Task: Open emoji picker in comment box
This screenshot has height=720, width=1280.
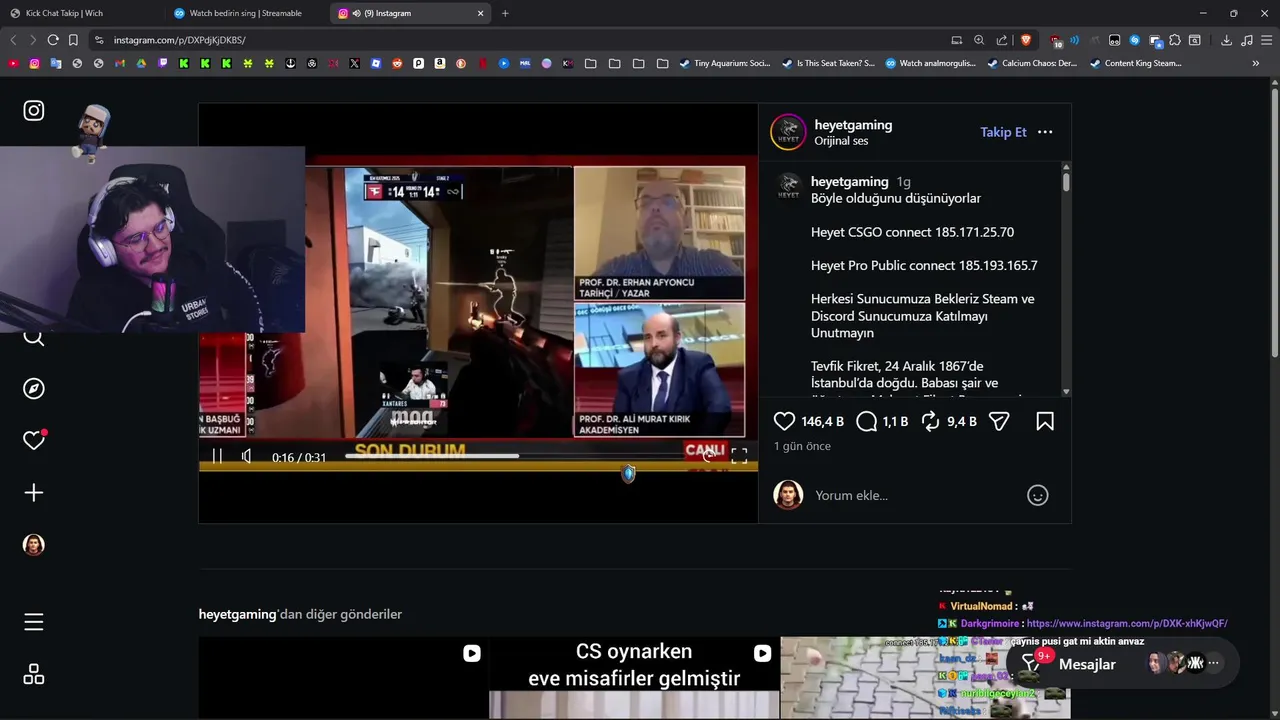Action: coord(1038,495)
